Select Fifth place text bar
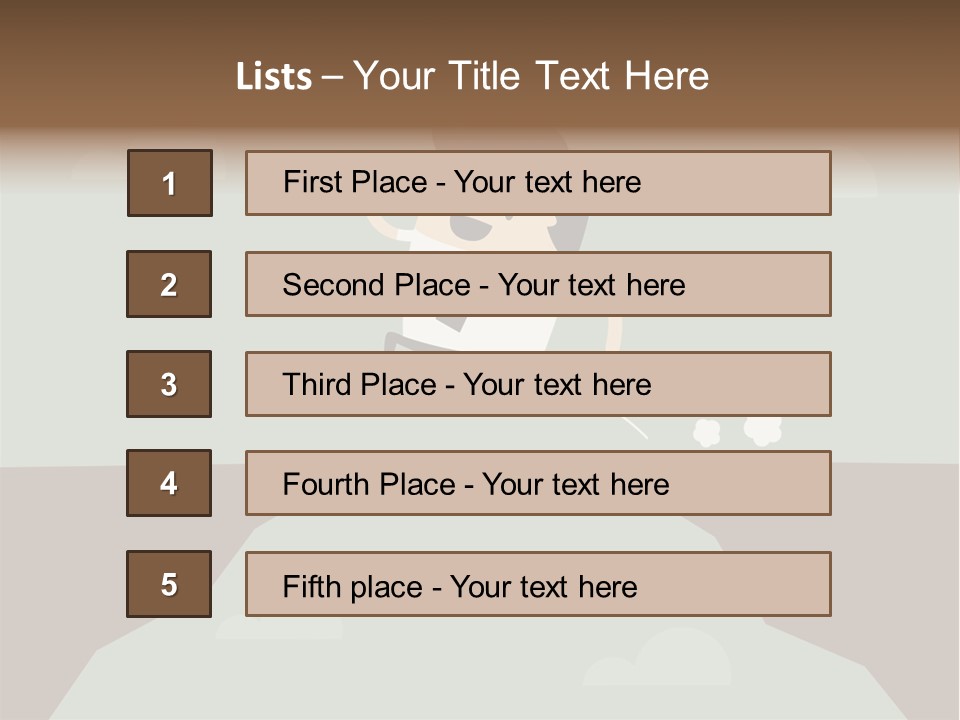Viewport: 960px width, 720px height. tap(538, 584)
